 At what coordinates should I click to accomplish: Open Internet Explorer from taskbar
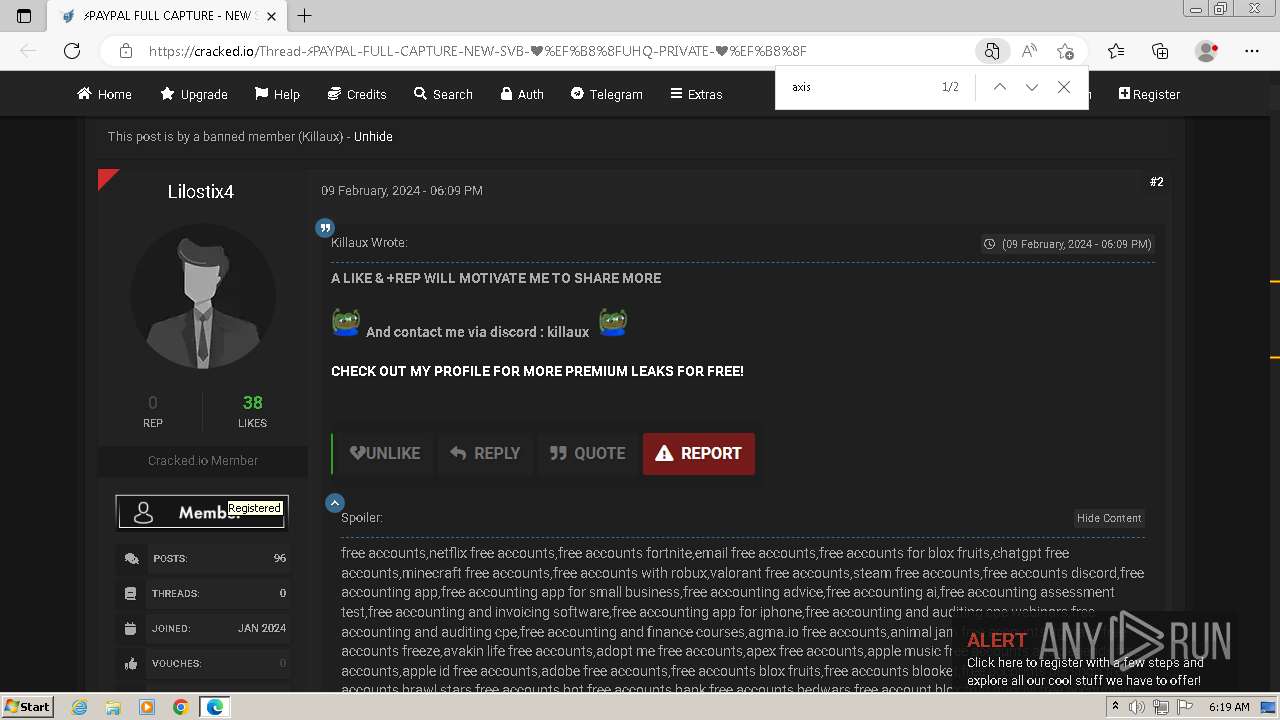click(x=80, y=707)
